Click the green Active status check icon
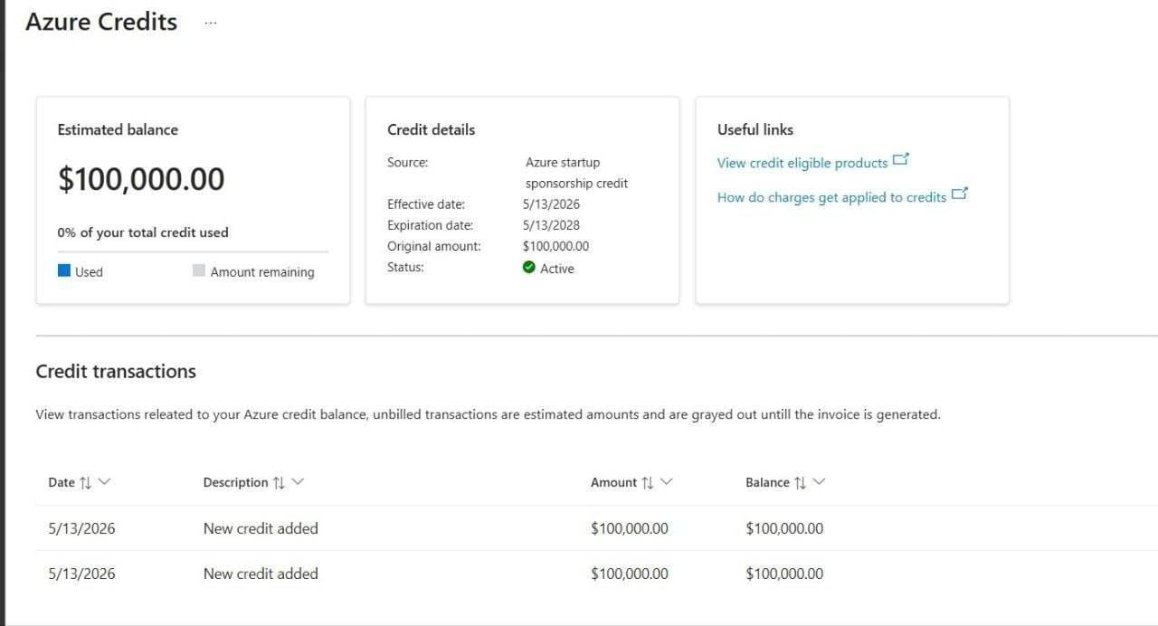Viewport: 1158px width, 626px height. click(x=529, y=267)
